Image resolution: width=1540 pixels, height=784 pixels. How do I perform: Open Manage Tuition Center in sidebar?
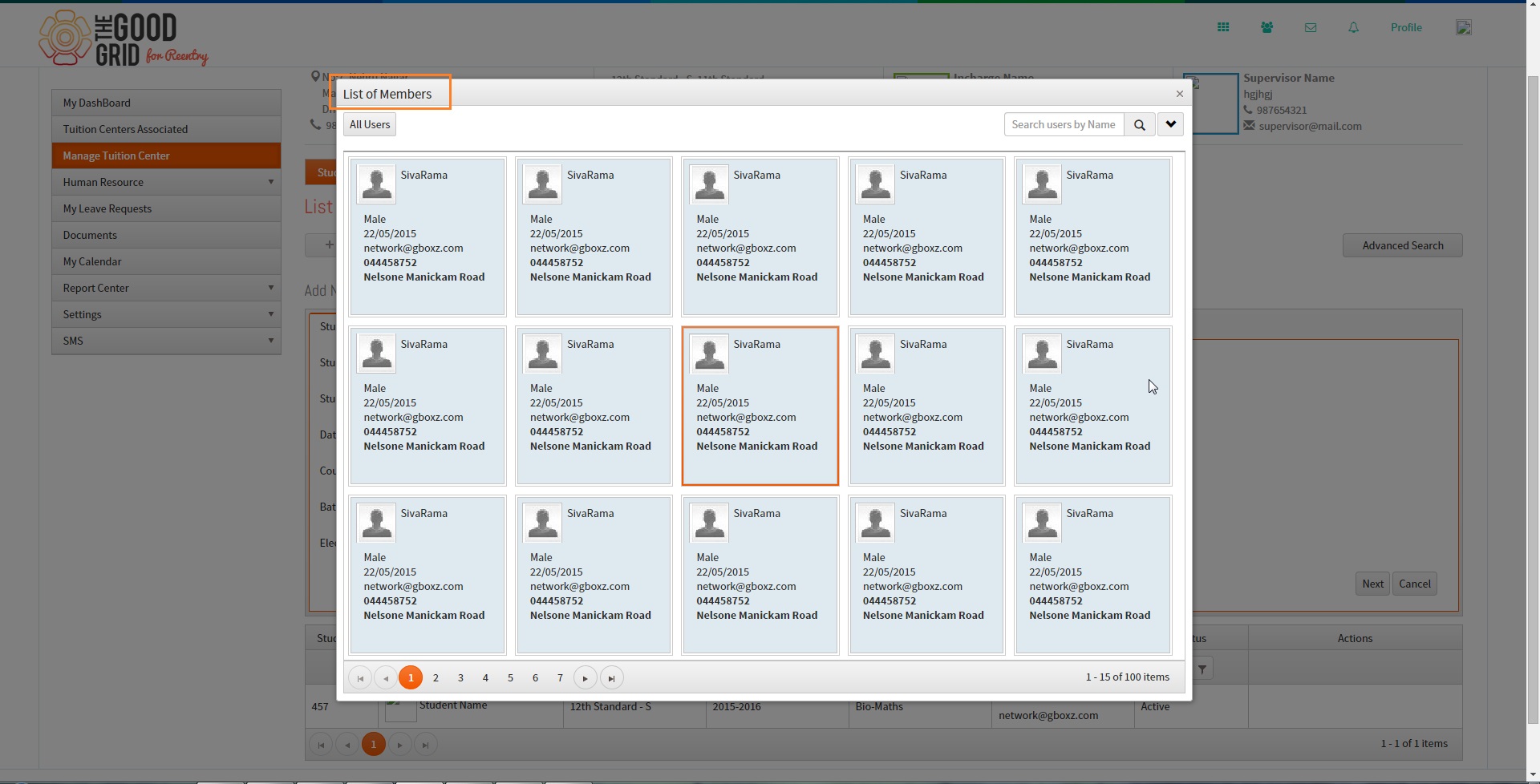[166, 156]
